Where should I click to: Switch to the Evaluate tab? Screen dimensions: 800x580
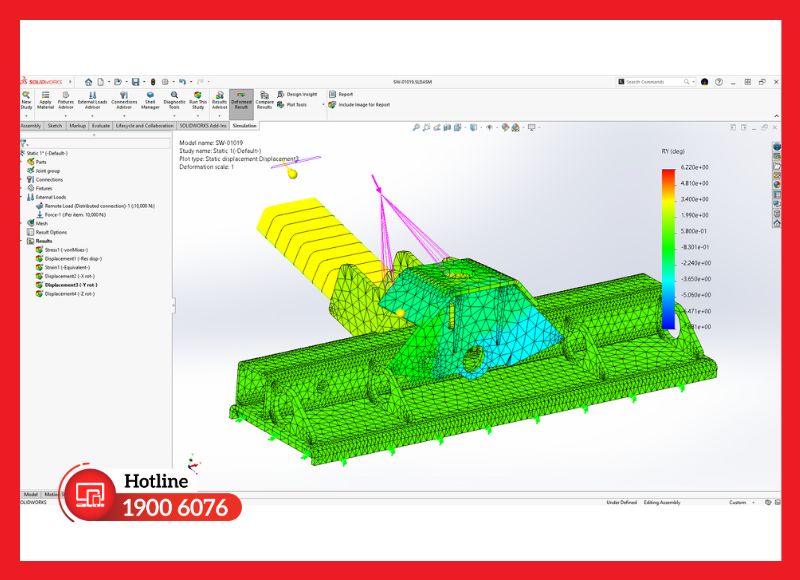pos(101,125)
